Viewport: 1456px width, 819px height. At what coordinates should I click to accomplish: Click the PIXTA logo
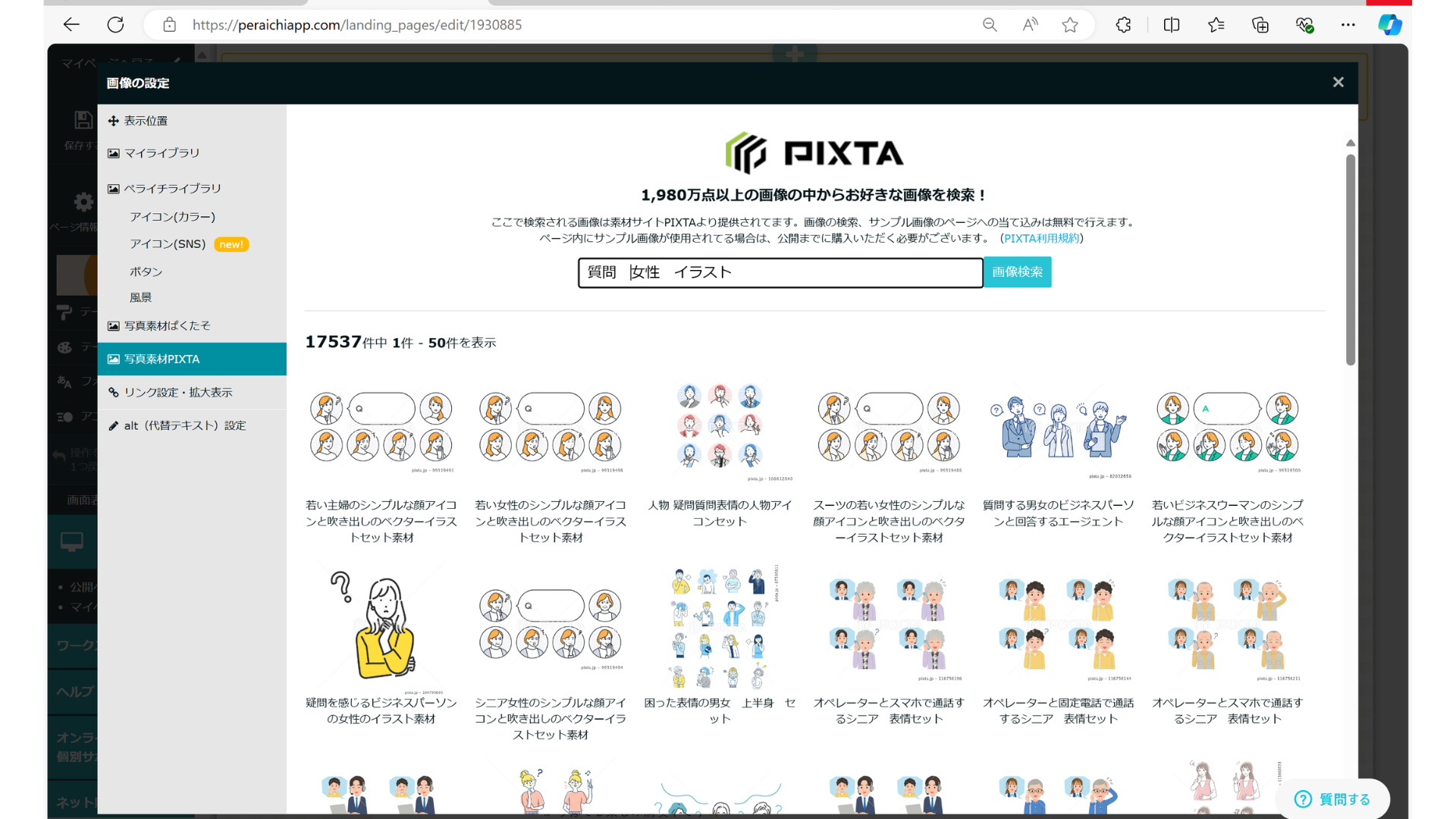[x=814, y=153]
